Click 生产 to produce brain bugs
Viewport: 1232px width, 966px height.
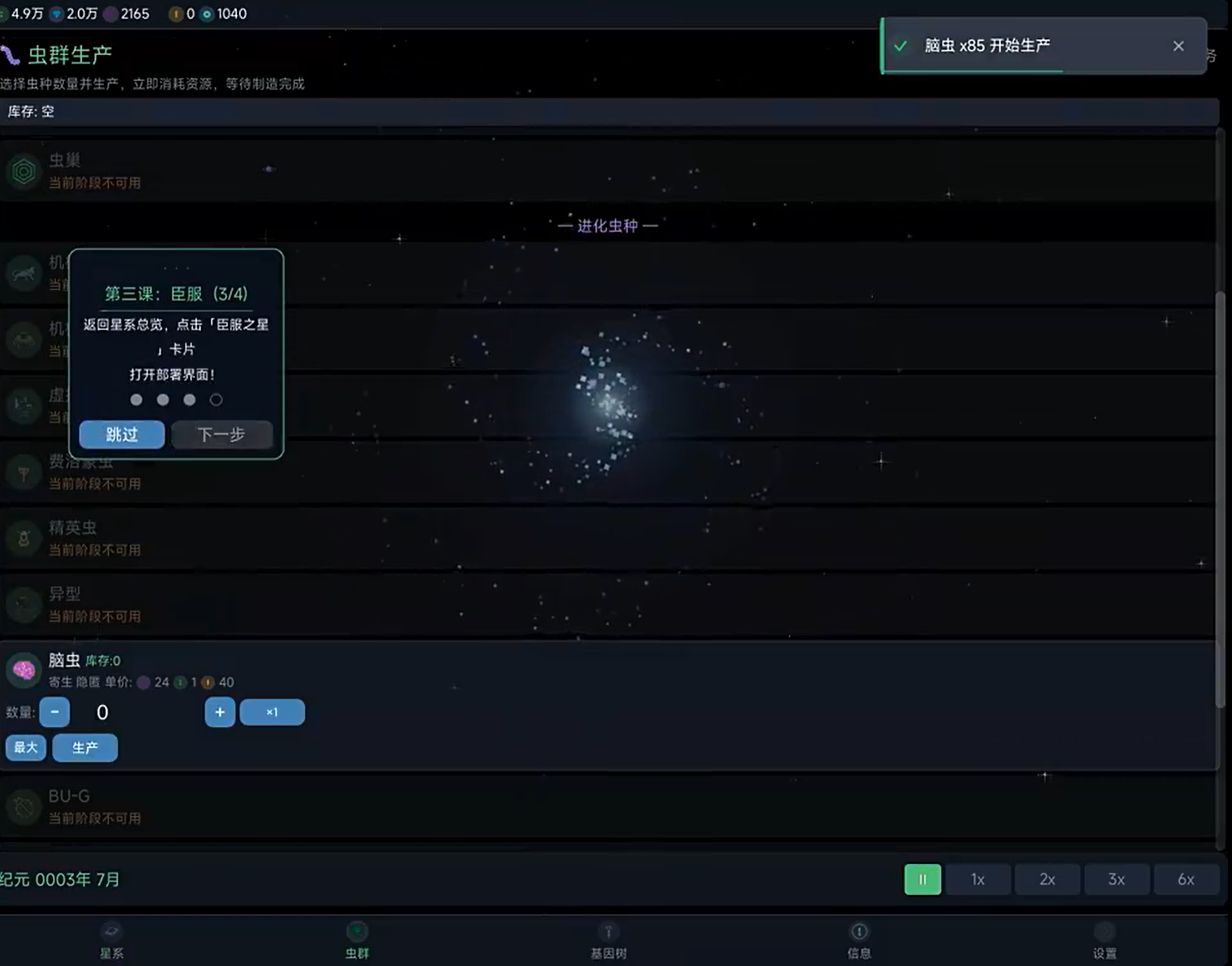85,748
